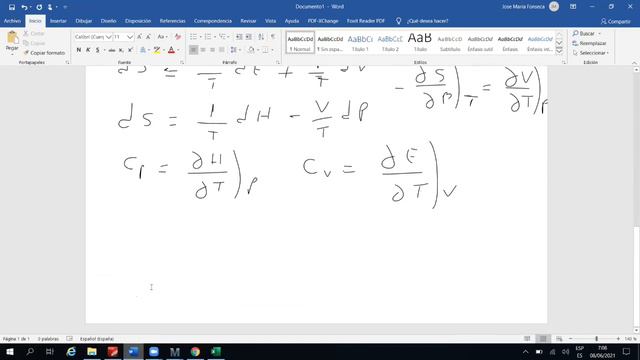640x360 pixels.
Task: Clear all formatting eraser icon
Action: tap(178, 37)
